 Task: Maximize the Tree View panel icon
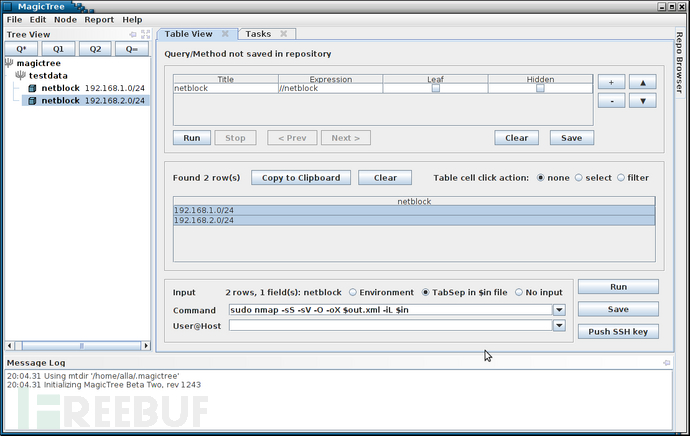(146, 34)
